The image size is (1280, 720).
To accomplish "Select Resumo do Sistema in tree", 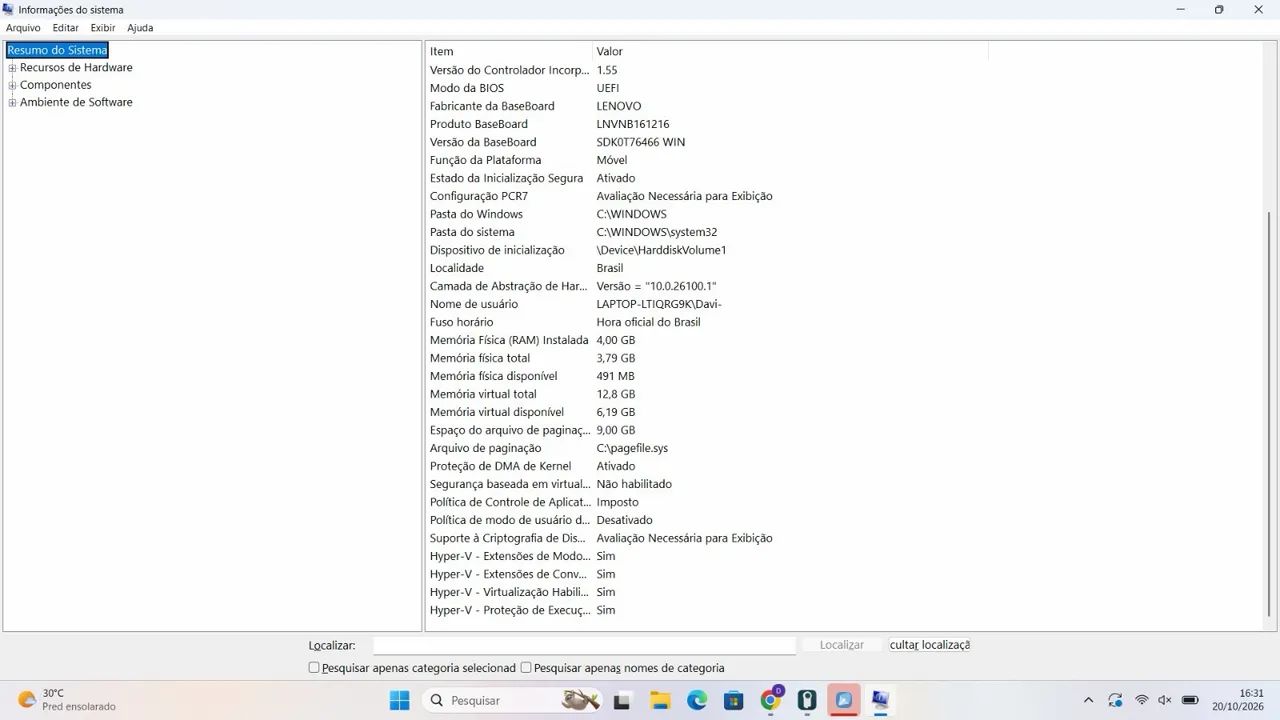I will click(x=57, y=50).
